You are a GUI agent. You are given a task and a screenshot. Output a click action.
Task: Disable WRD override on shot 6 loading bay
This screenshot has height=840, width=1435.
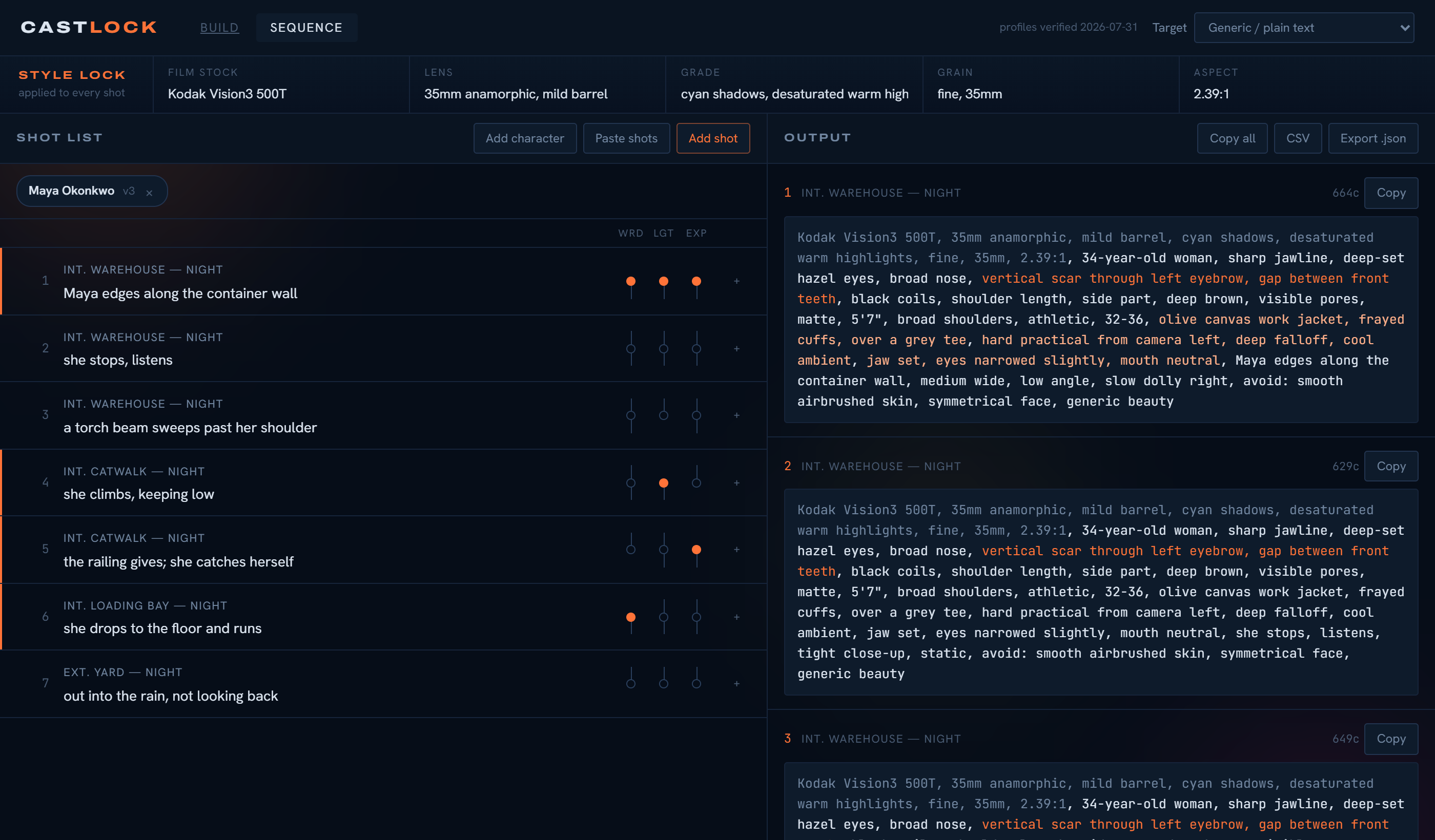point(631,617)
